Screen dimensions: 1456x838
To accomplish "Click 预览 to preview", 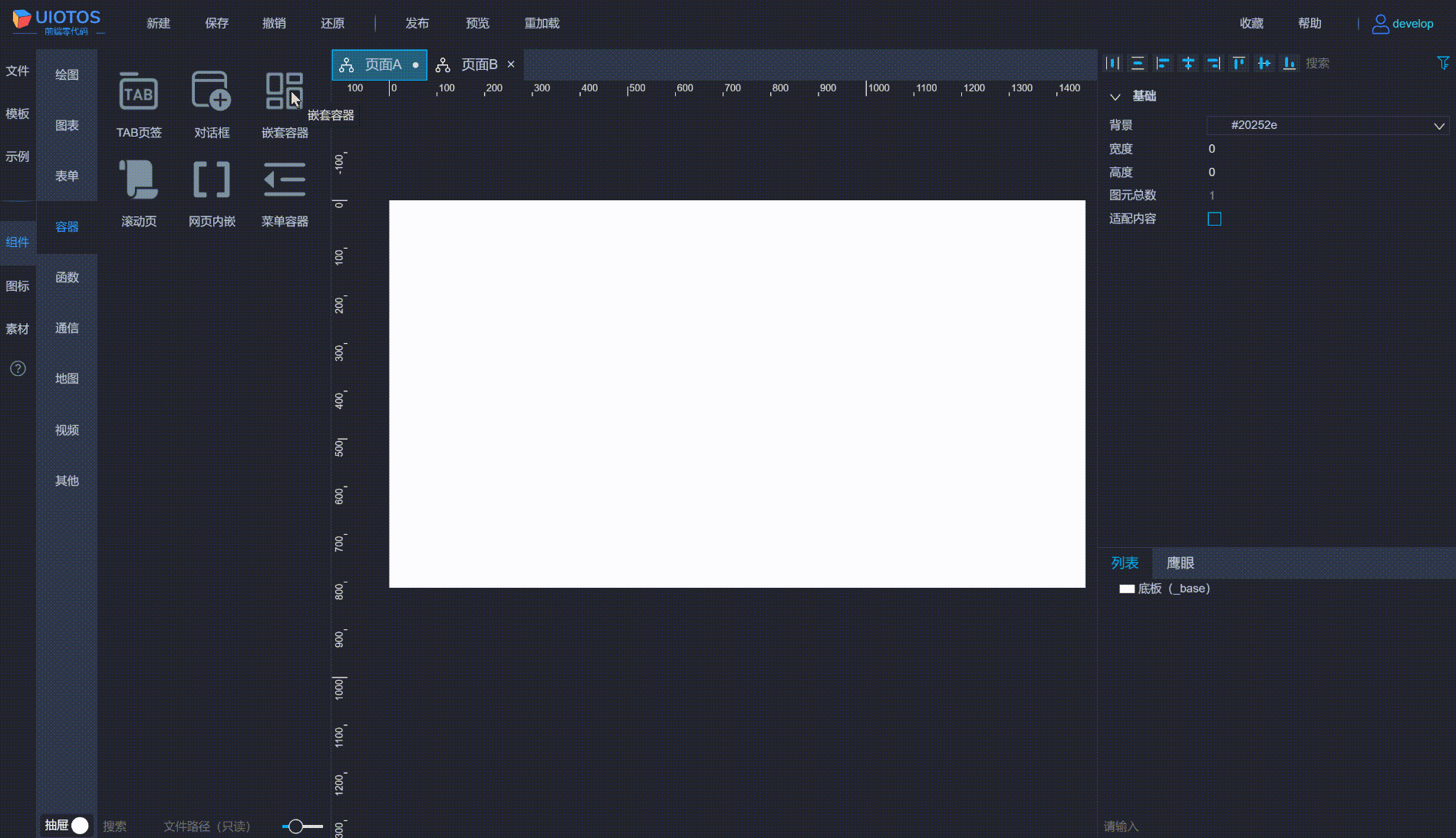I will click(478, 24).
